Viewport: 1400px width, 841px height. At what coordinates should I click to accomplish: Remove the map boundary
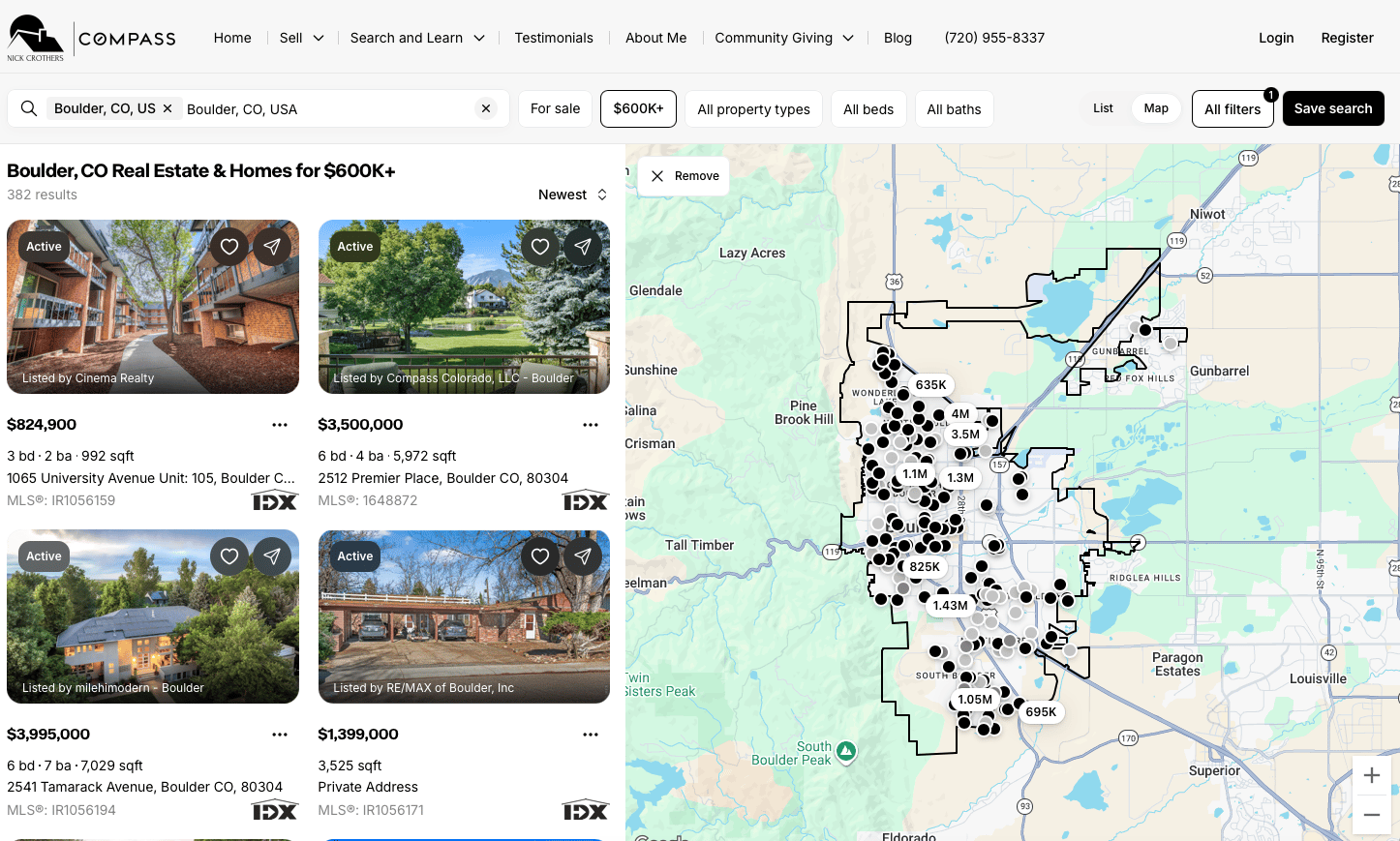pyautogui.click(x=685, y=176)
